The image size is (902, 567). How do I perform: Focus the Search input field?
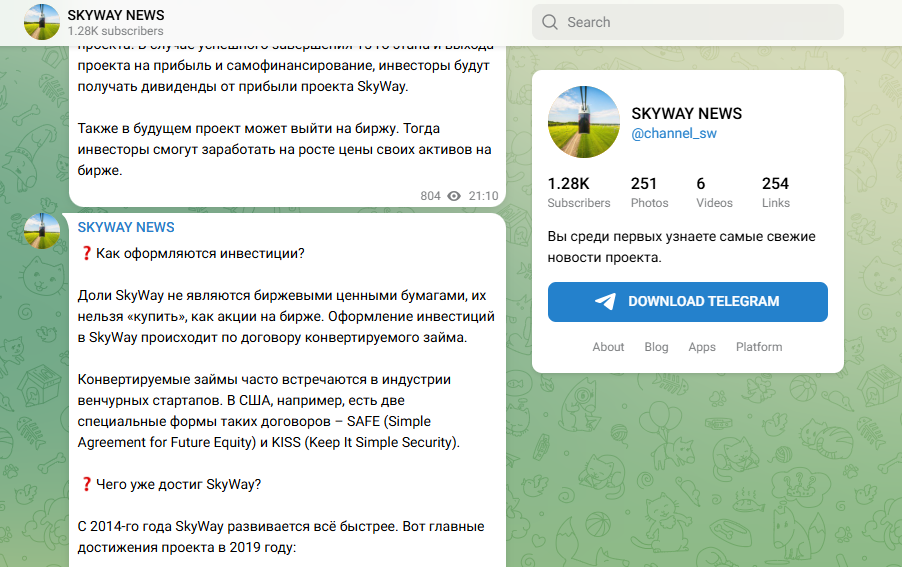coord(687,22)
